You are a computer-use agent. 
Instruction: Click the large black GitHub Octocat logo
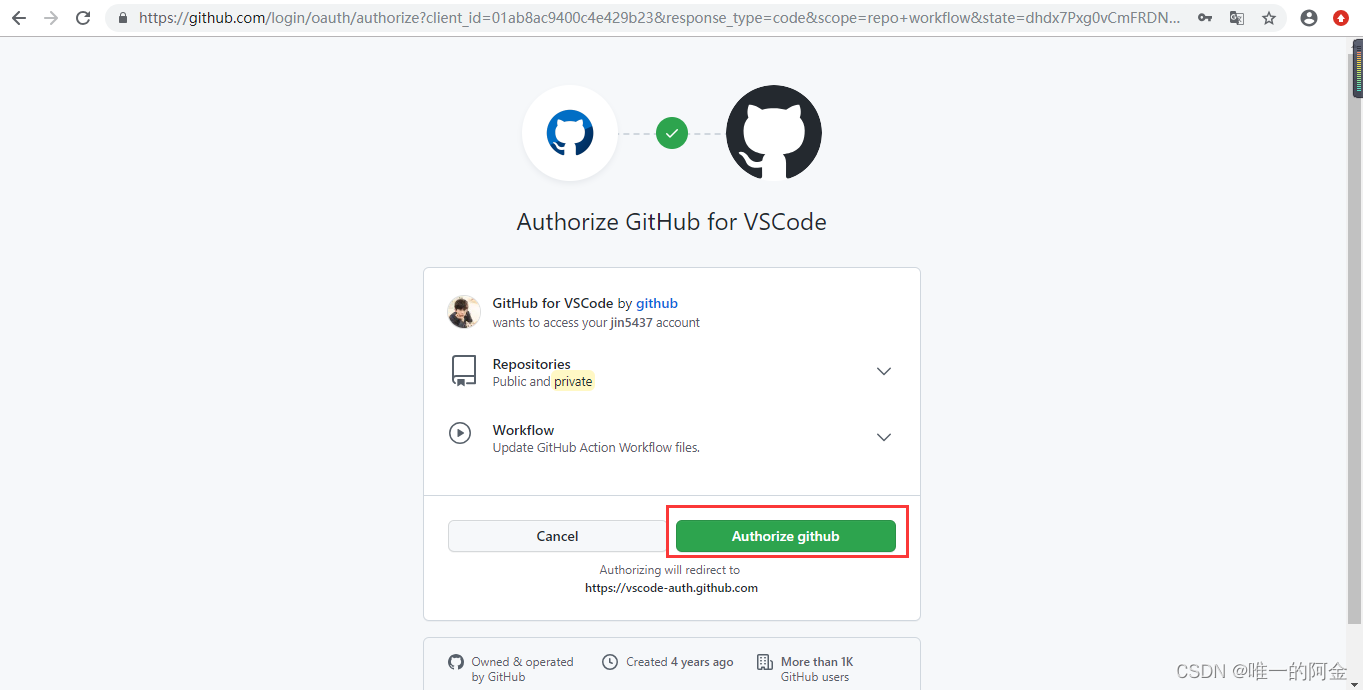point(774,133)
